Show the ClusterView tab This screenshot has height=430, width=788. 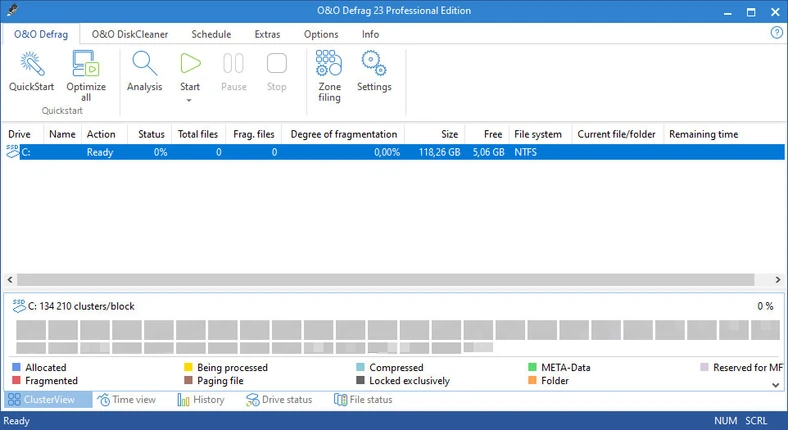coord(48,399)
